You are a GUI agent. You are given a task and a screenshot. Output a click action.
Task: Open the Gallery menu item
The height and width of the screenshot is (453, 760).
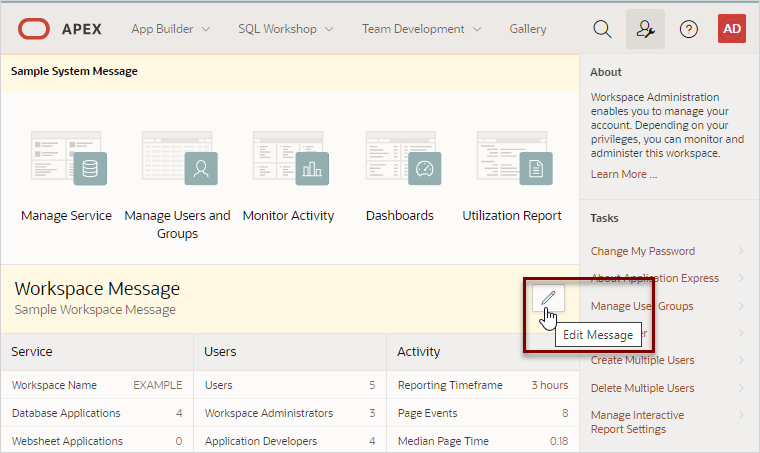(527, 29)
